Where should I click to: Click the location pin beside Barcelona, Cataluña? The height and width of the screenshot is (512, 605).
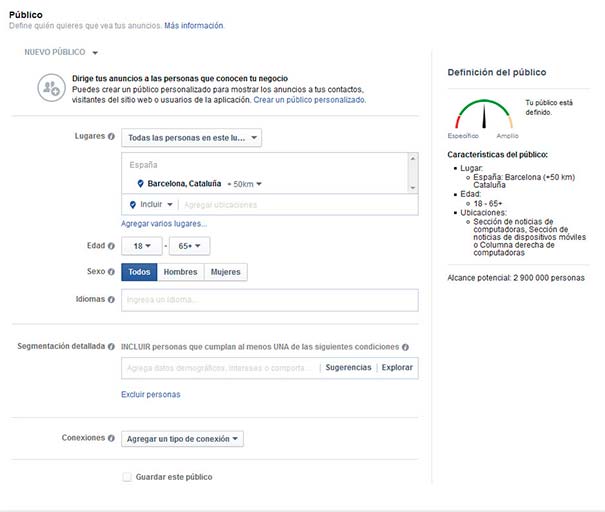pos(140,184)
